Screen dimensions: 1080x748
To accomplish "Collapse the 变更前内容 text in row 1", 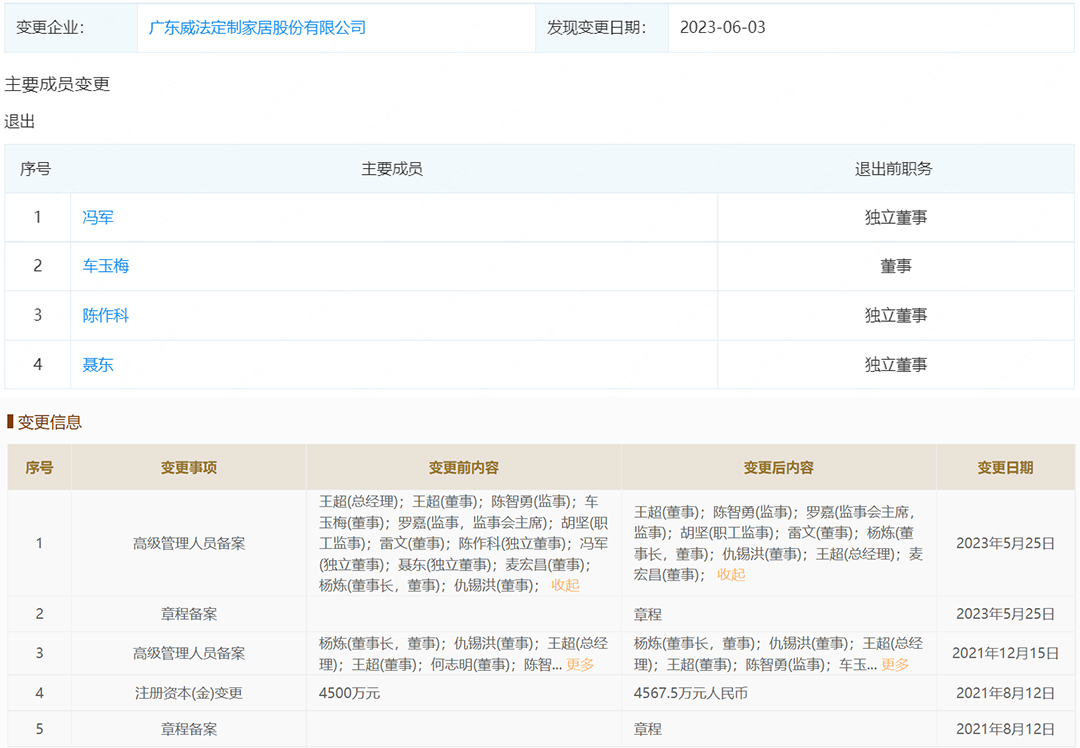I will click(x=565, y=585).
